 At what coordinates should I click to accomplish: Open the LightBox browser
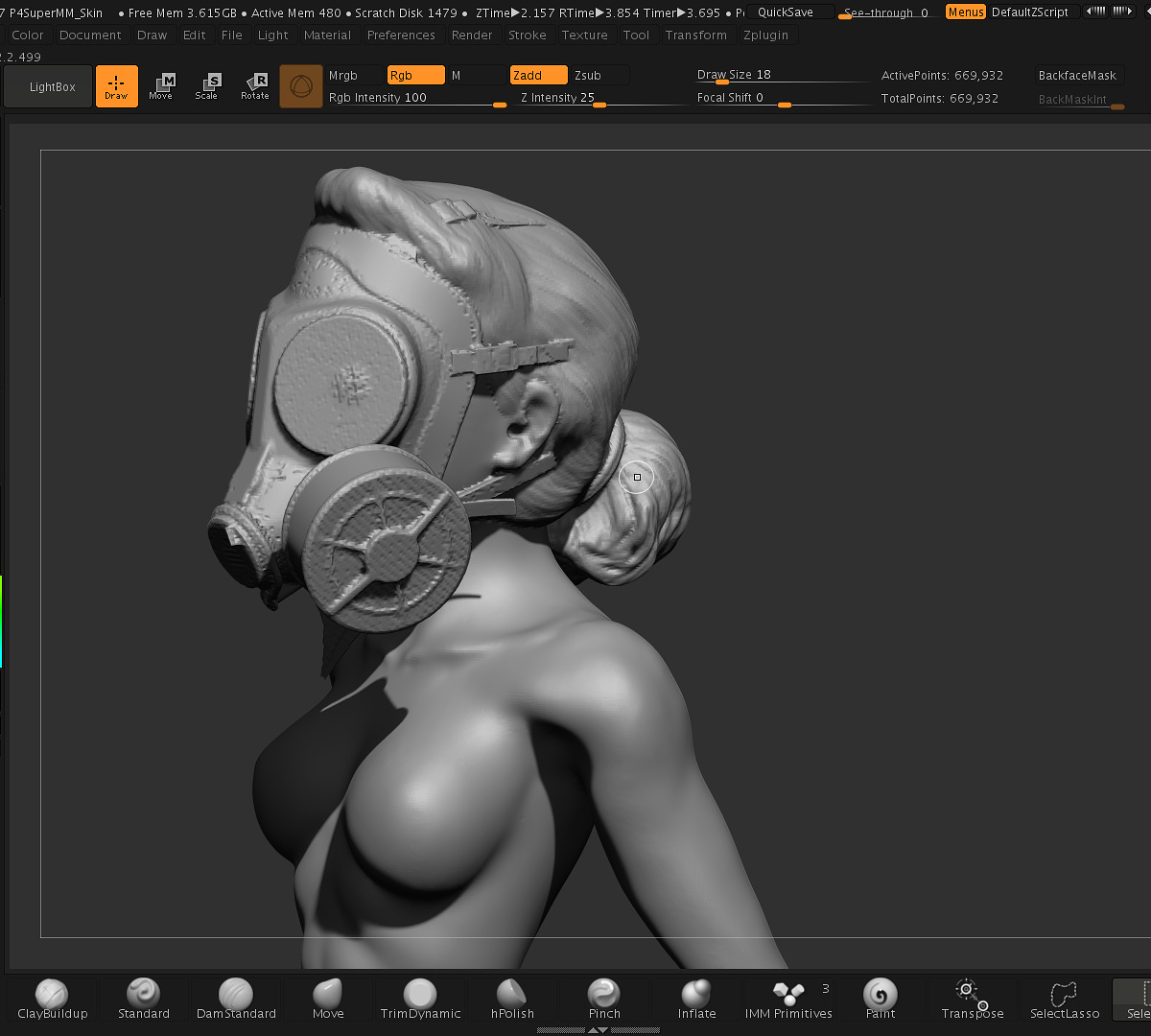coord(48,86)
